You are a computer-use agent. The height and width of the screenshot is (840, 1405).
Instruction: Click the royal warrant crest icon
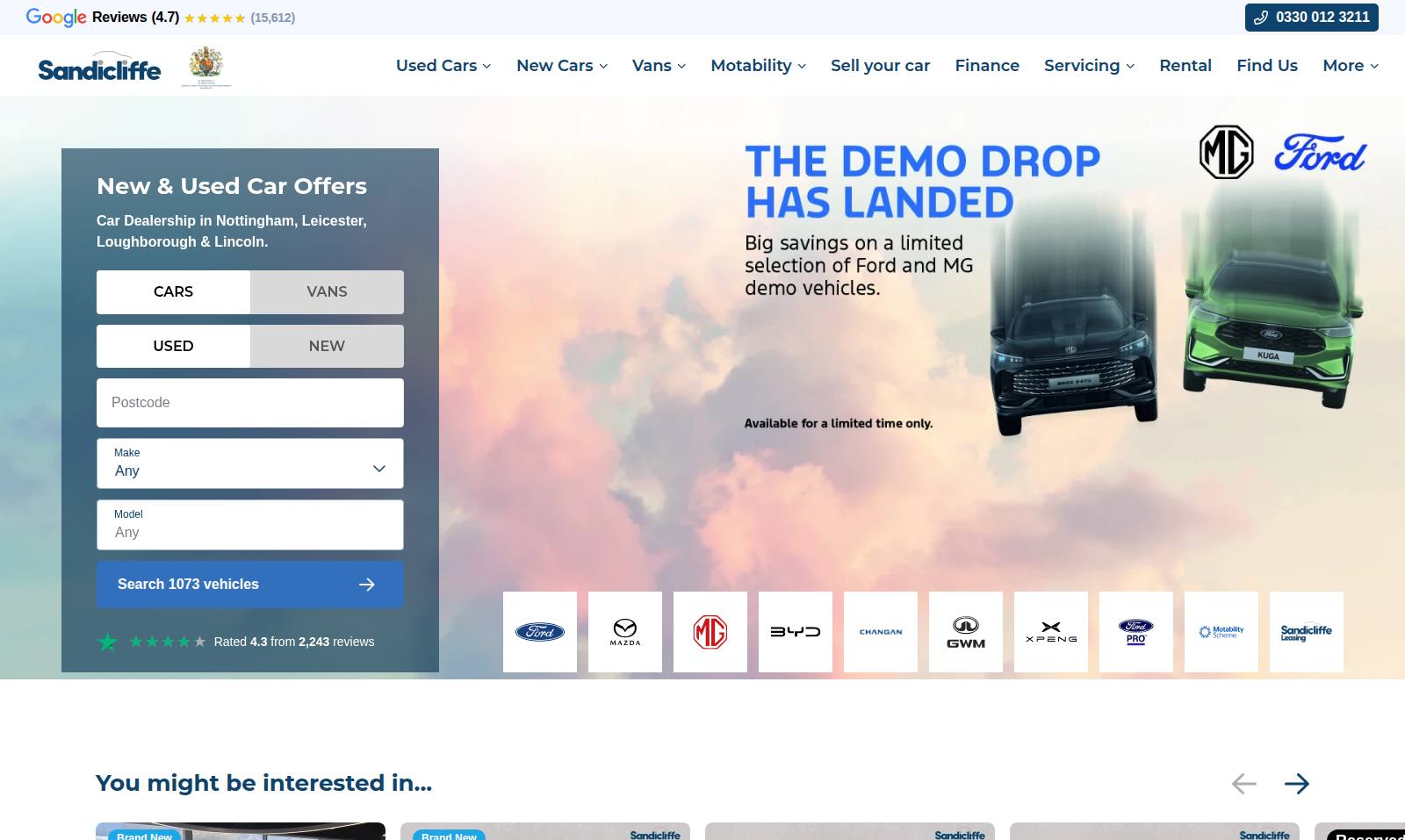tap(206, 67)
